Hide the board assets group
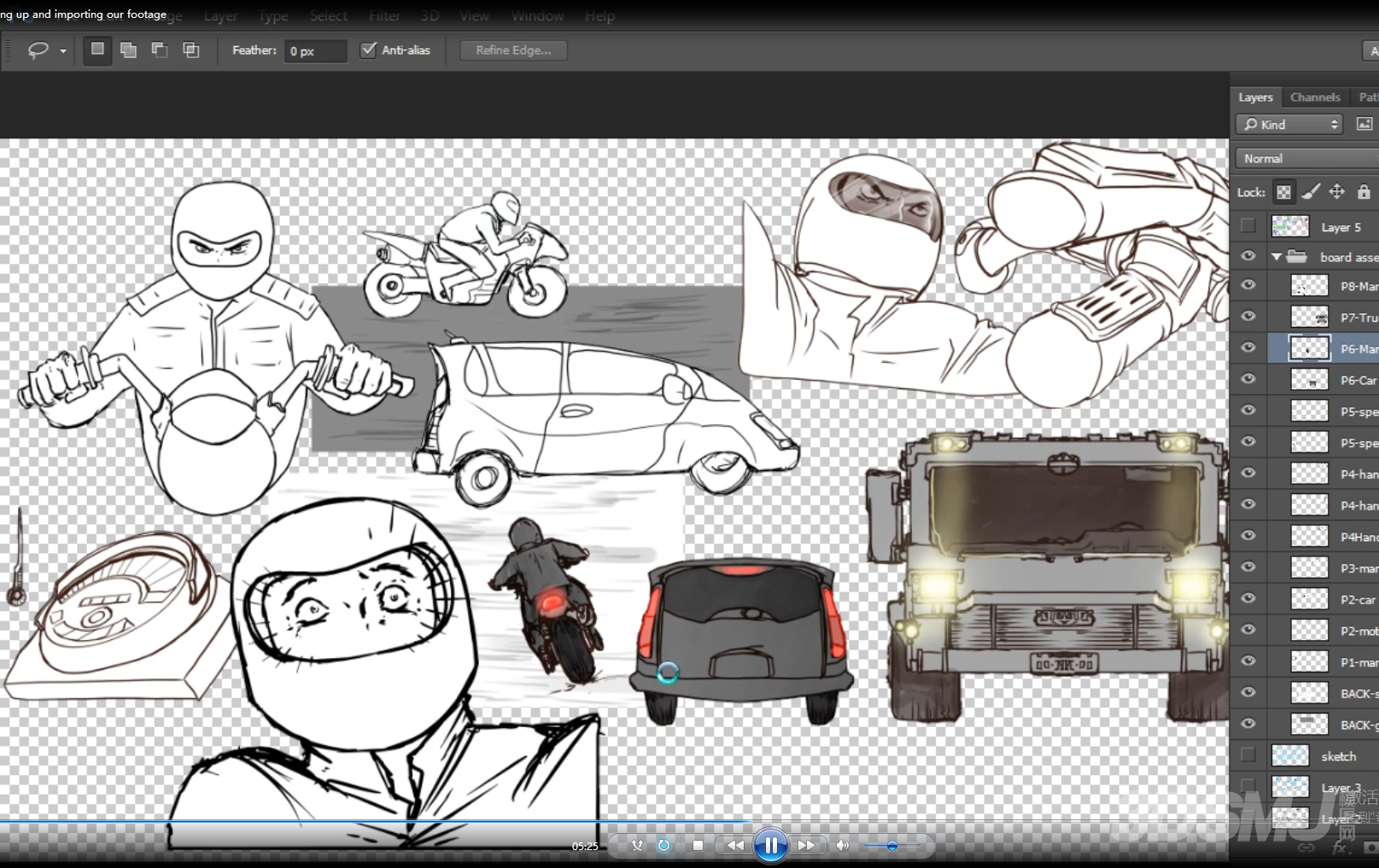1379x868 pixels. [x=1248, y=256]
